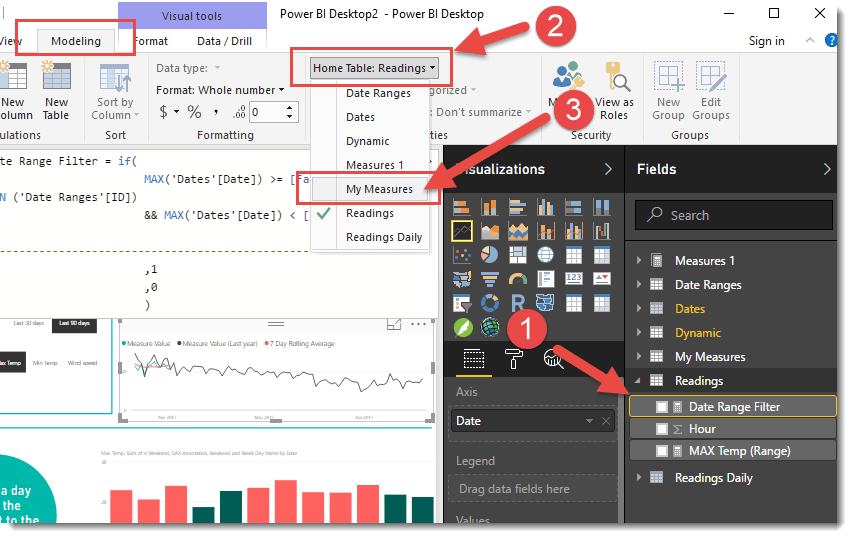Select the R script visual
Viewport: 852px width, 538px height.
click(x=518, y=303)
